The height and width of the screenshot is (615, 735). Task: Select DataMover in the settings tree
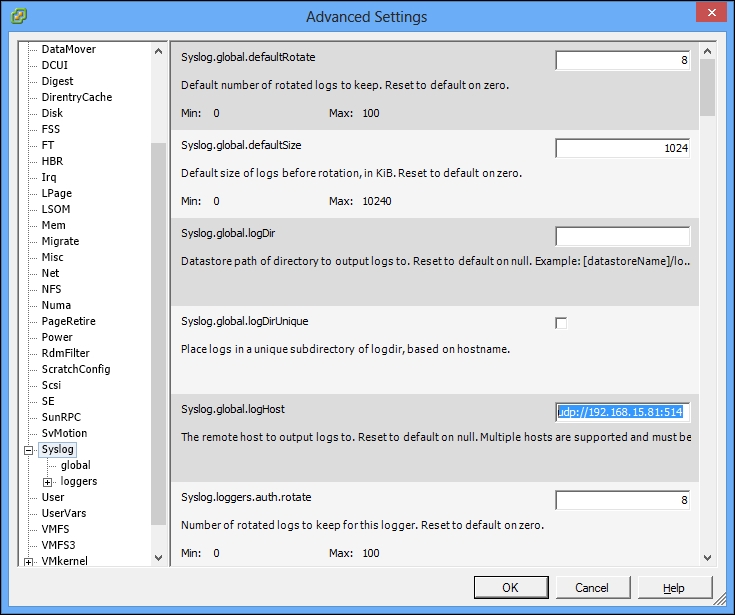68,49
